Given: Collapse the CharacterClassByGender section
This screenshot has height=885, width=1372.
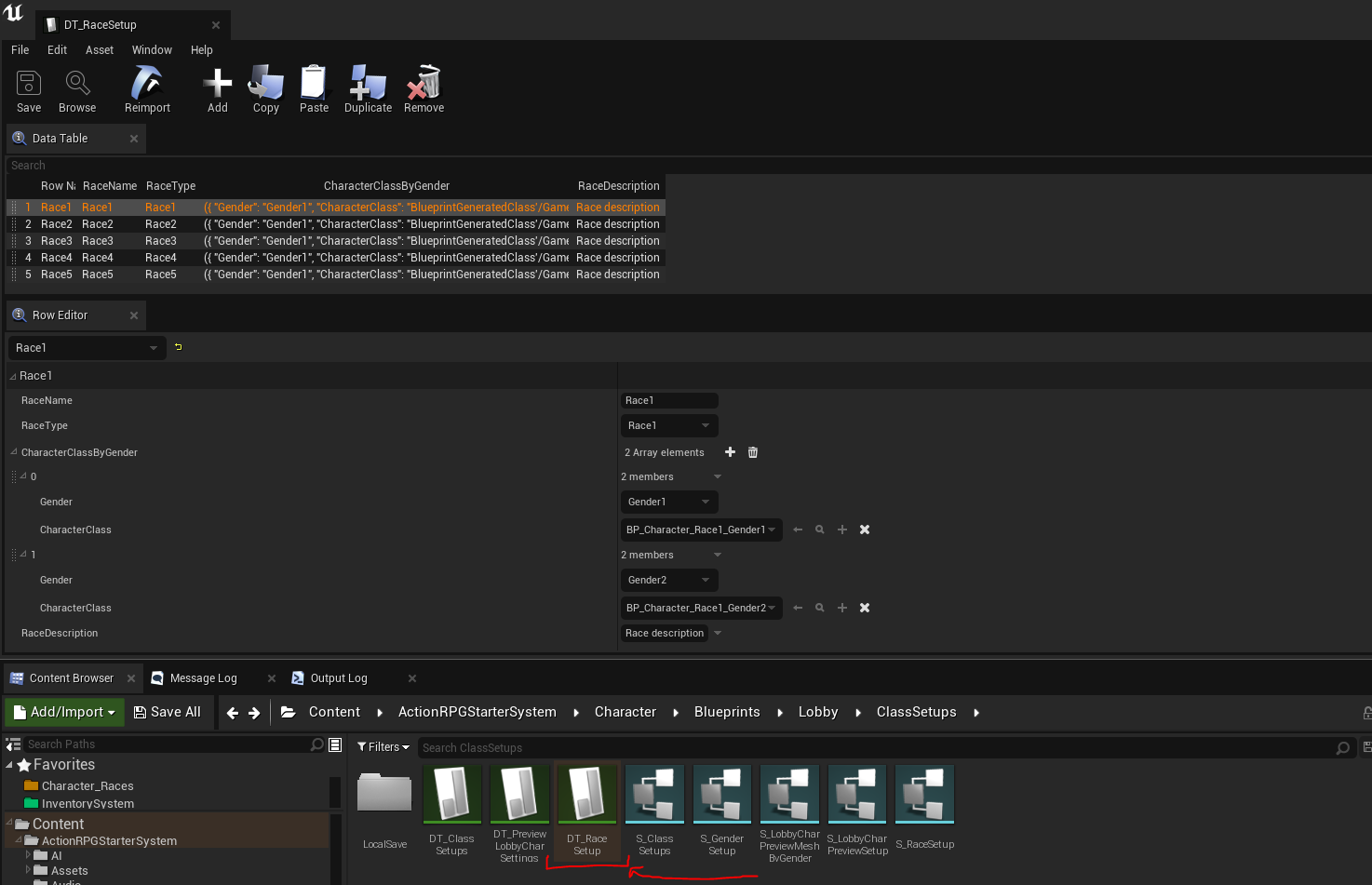Looking at the screenshot, I should pyautogui.click(x=14, y=452).
